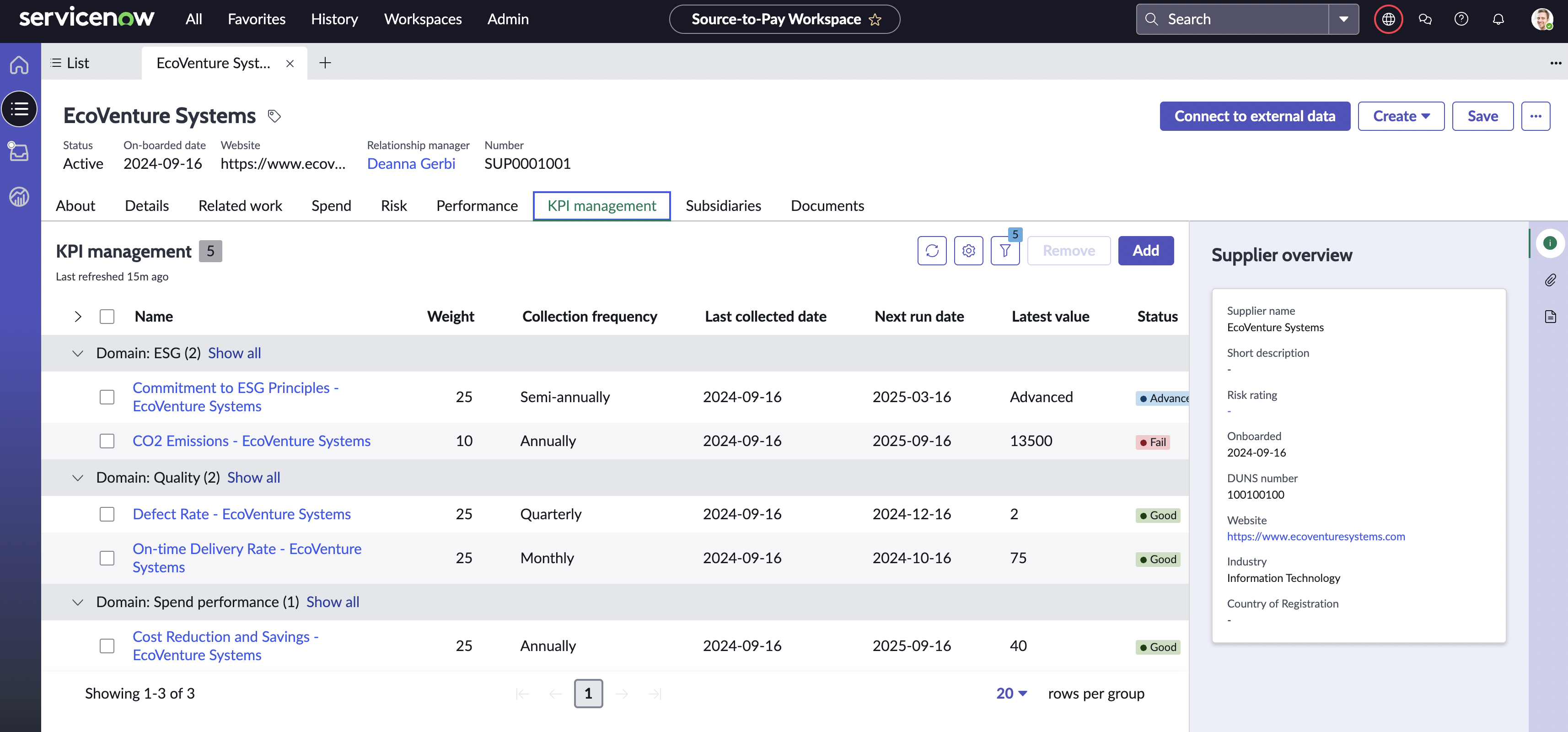Open the attachments paperclip icon
Screen dimensions: 1568x732
point(1550,280)
